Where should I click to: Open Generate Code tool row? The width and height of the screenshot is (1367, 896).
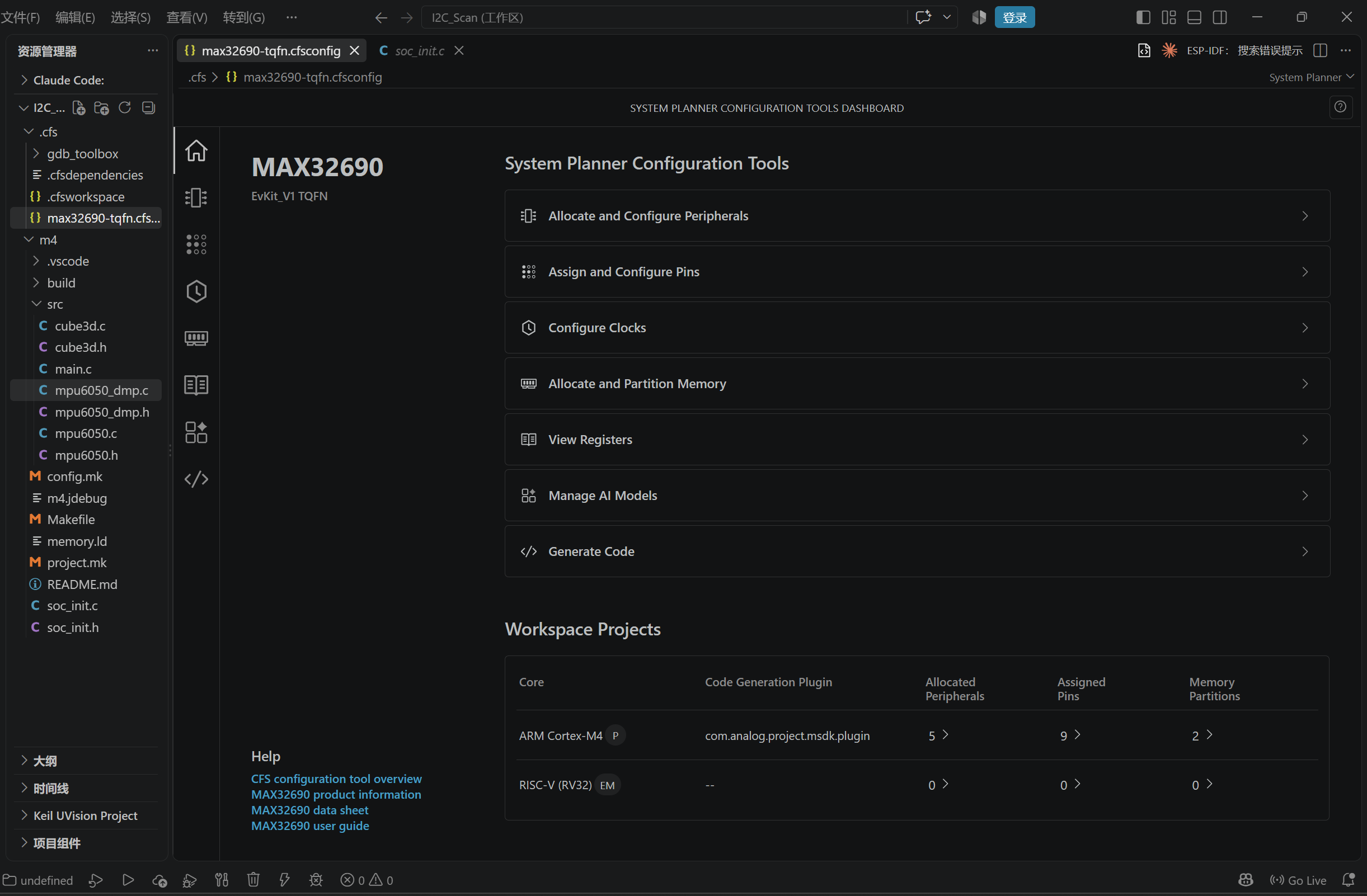click(x=917, y=551)
